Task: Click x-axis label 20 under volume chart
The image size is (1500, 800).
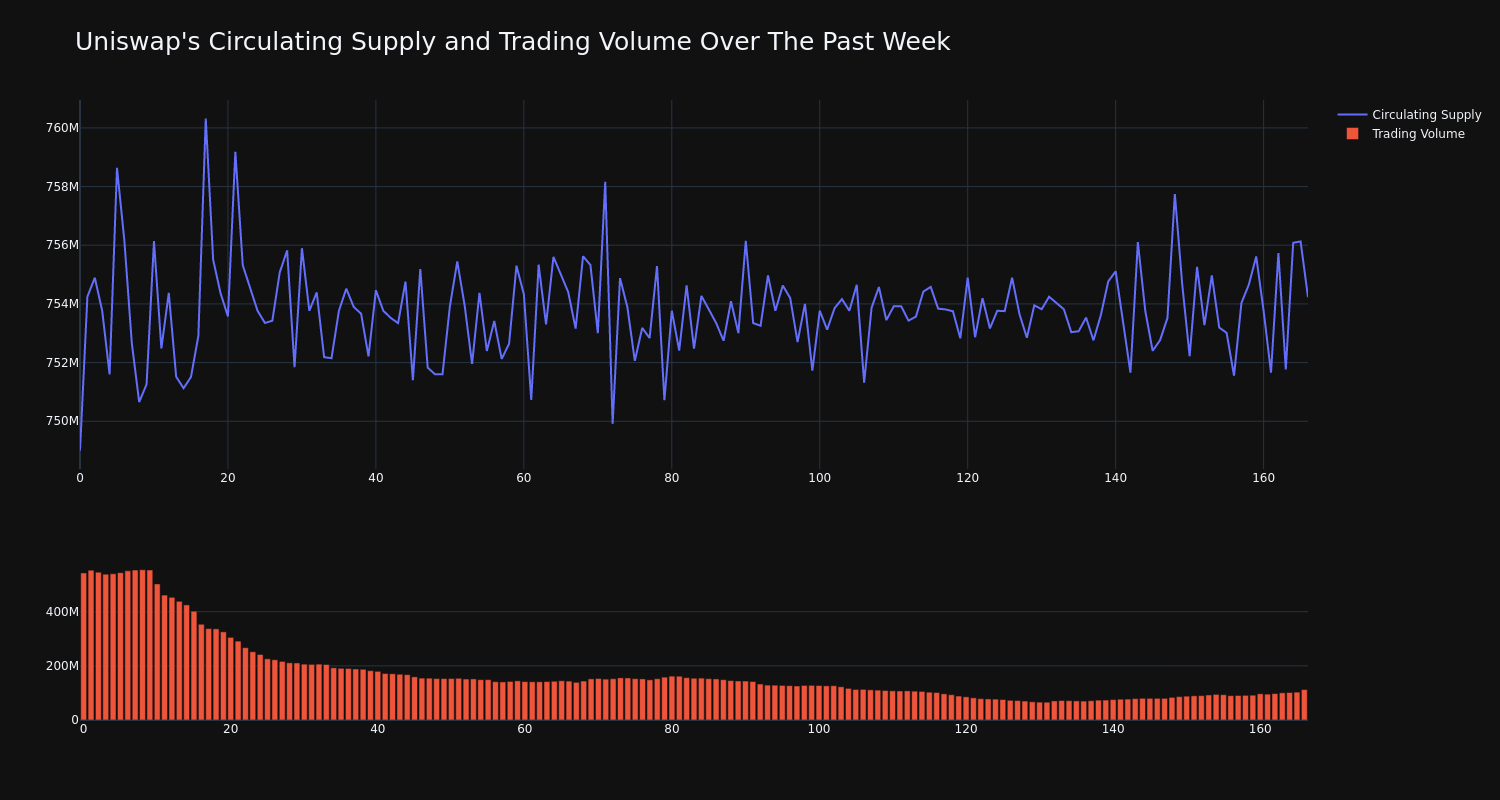Action: click(x=231, y=729)
